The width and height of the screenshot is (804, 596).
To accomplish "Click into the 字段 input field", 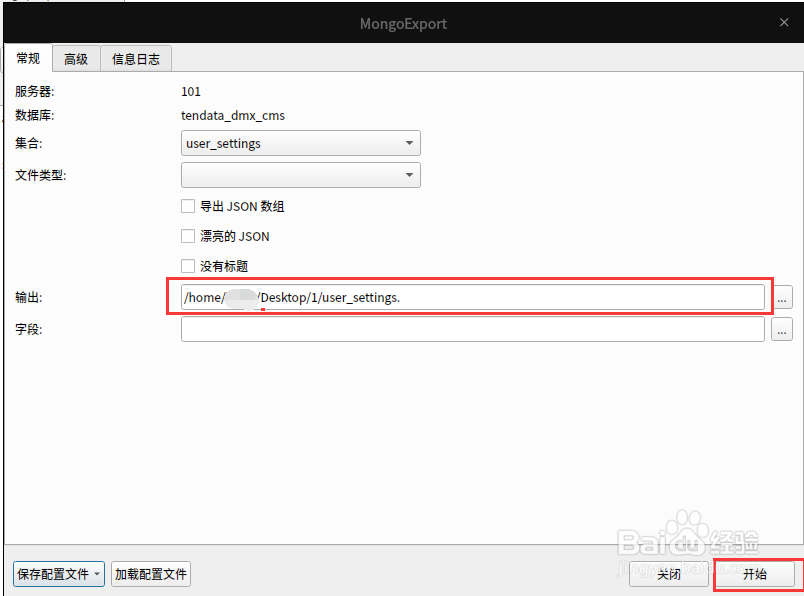I will (472, 329).
